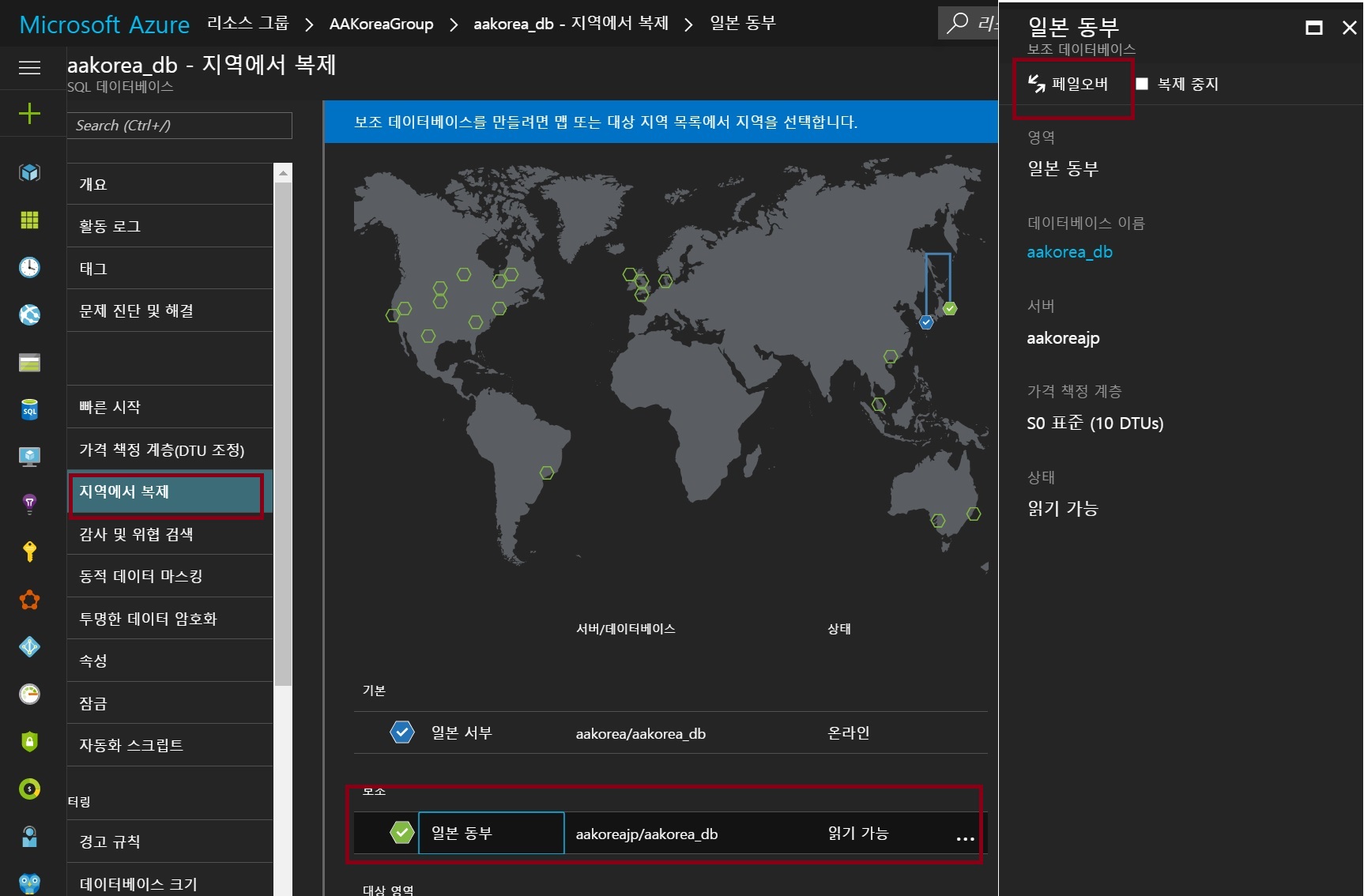1364x896 pixels.
Task: Click the 복제 중지 stop replication button
Action: point(1177,84)
